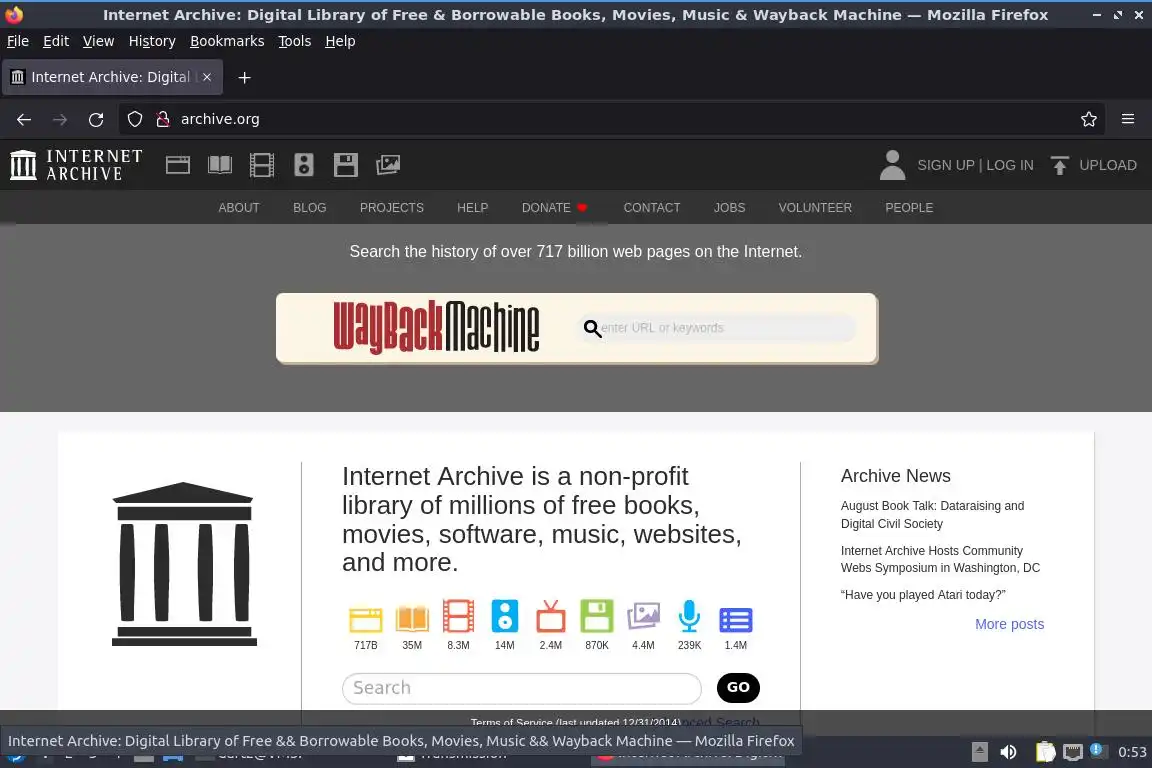The height and width of the screenshot is (768, 1152).
Task: Open the Bookmarks menu
Action: (227, 41)
